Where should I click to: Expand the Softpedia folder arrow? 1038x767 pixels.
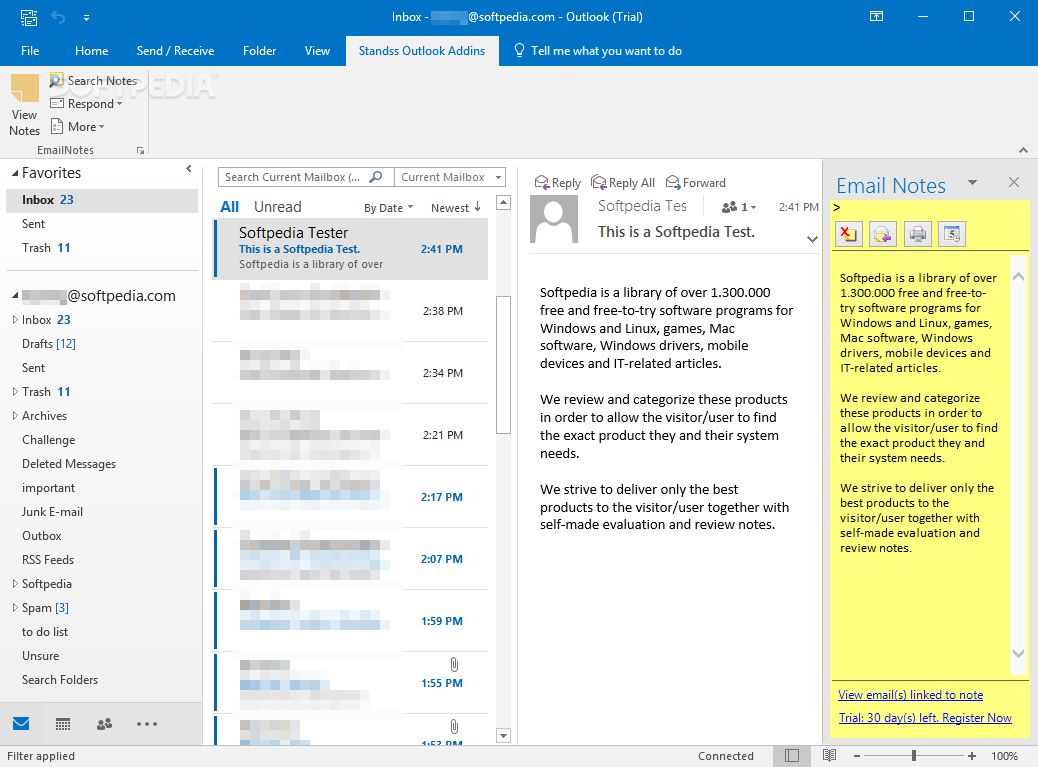[x=15, y=584]
